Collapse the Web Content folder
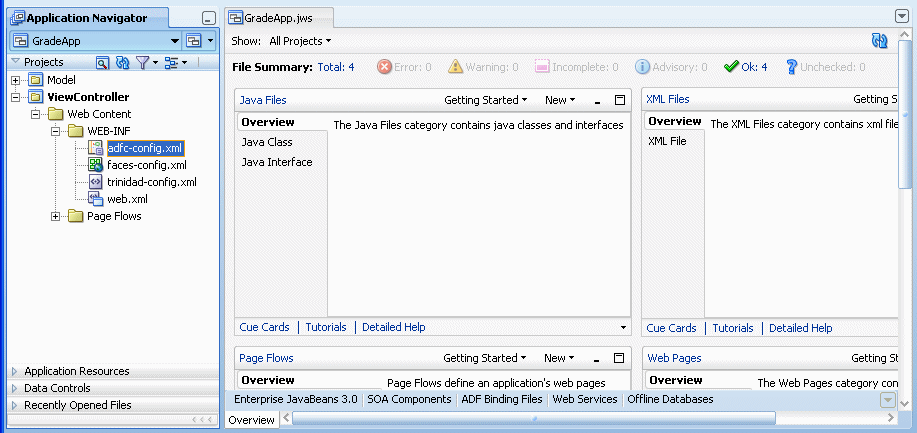This screenshot has height=433, width=917. point(35,114)
